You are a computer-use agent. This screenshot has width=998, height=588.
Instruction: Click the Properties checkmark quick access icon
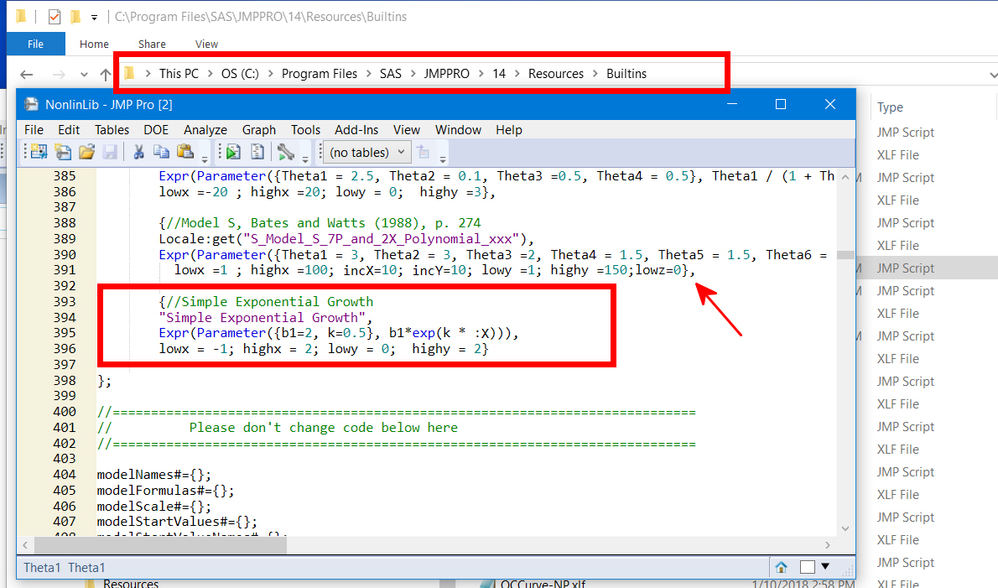pos(54,17)
